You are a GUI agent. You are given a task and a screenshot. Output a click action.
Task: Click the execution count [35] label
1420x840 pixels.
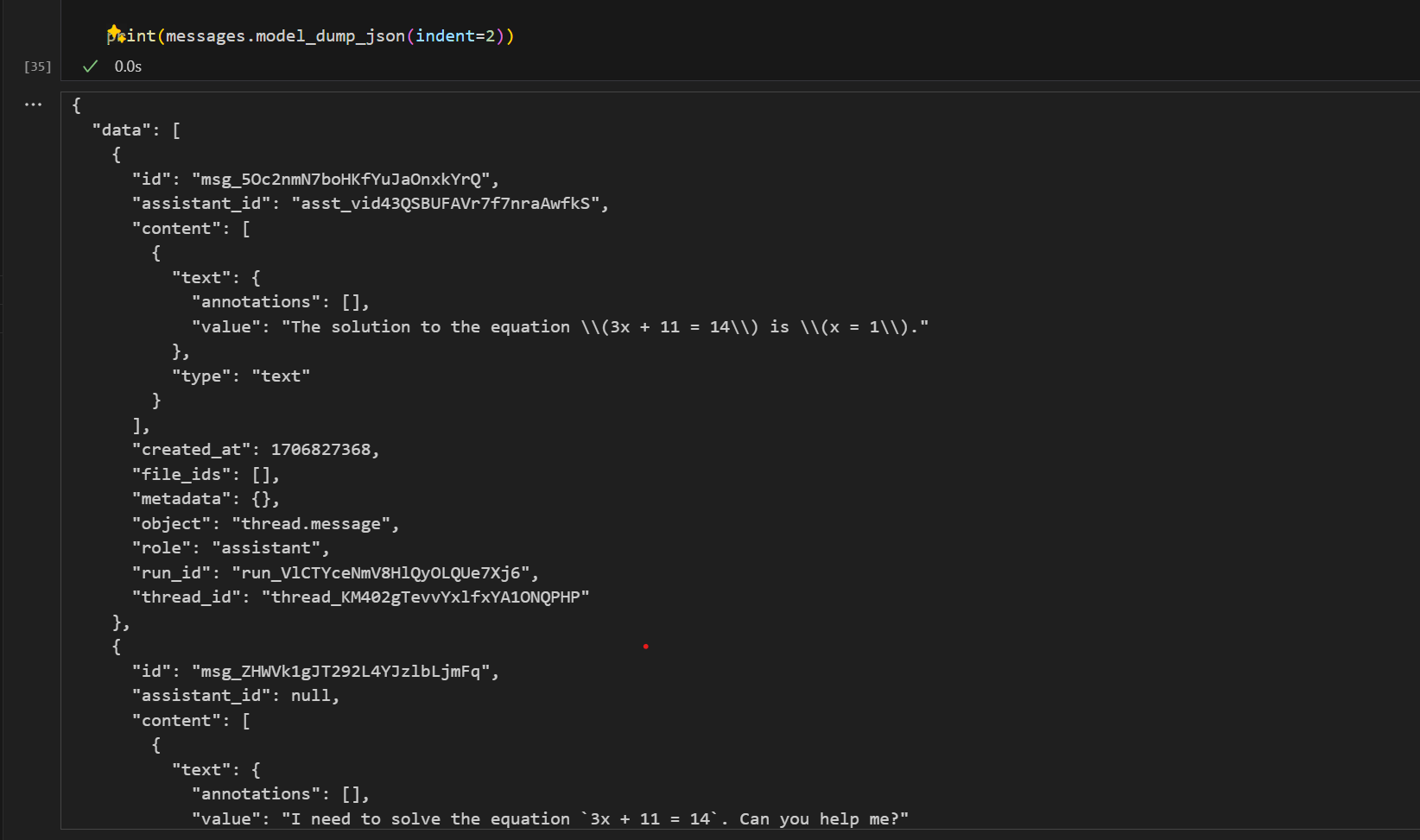tap(37, 66)
